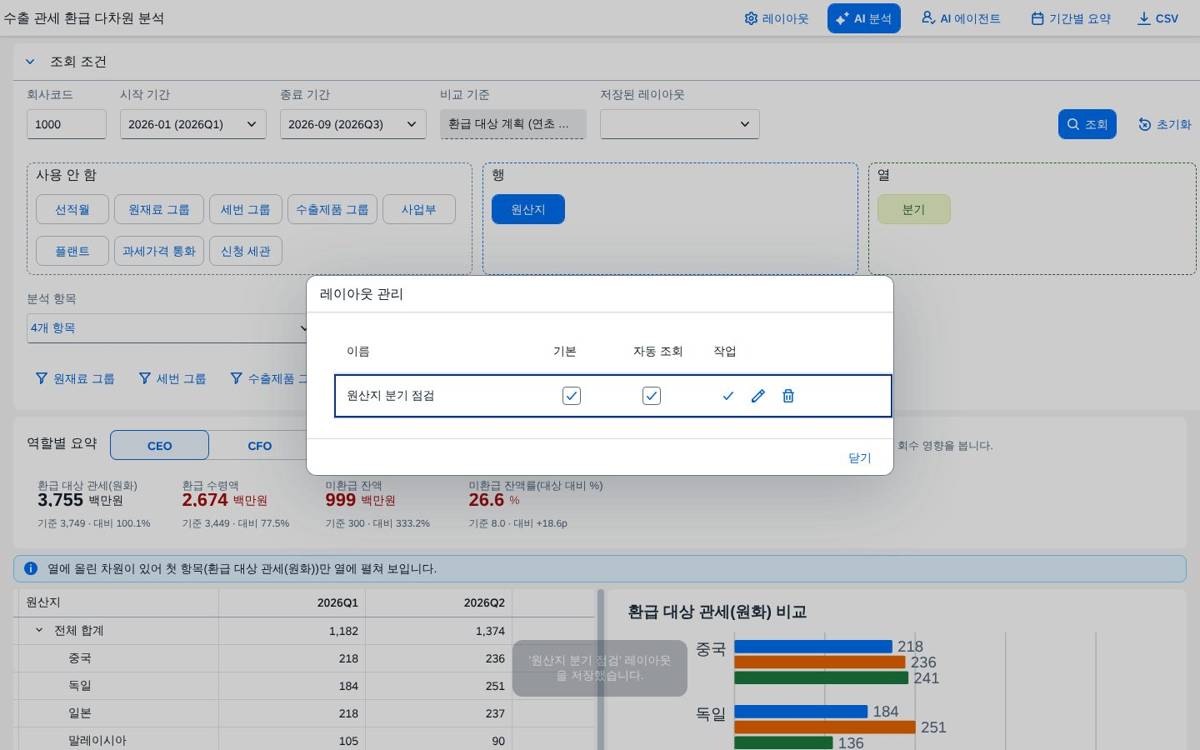Screen dimensions: 1200x750
Task: Run the 조회 search button
Action: click(1087, 124)
